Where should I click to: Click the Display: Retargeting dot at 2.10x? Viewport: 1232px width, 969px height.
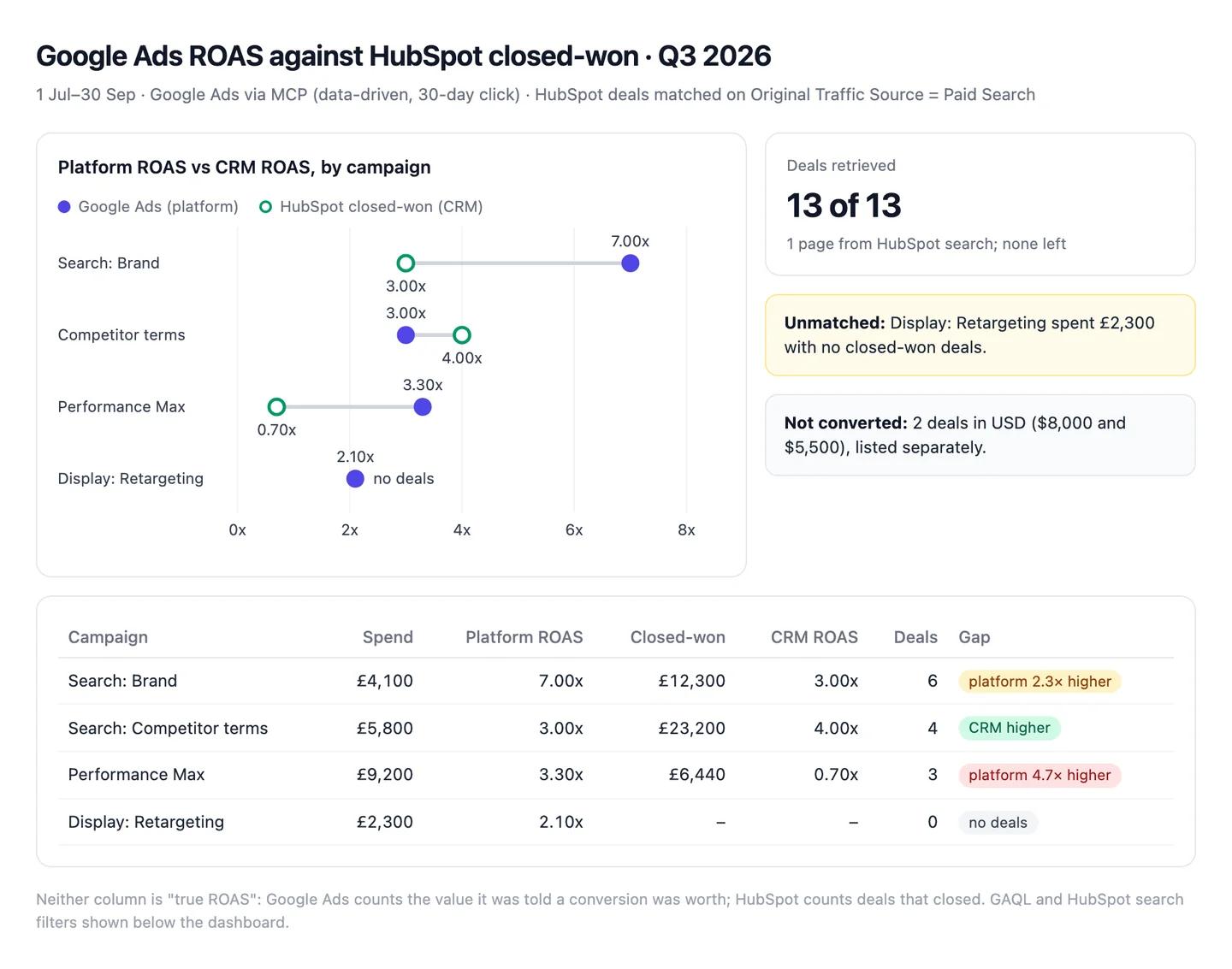(355, 479)
